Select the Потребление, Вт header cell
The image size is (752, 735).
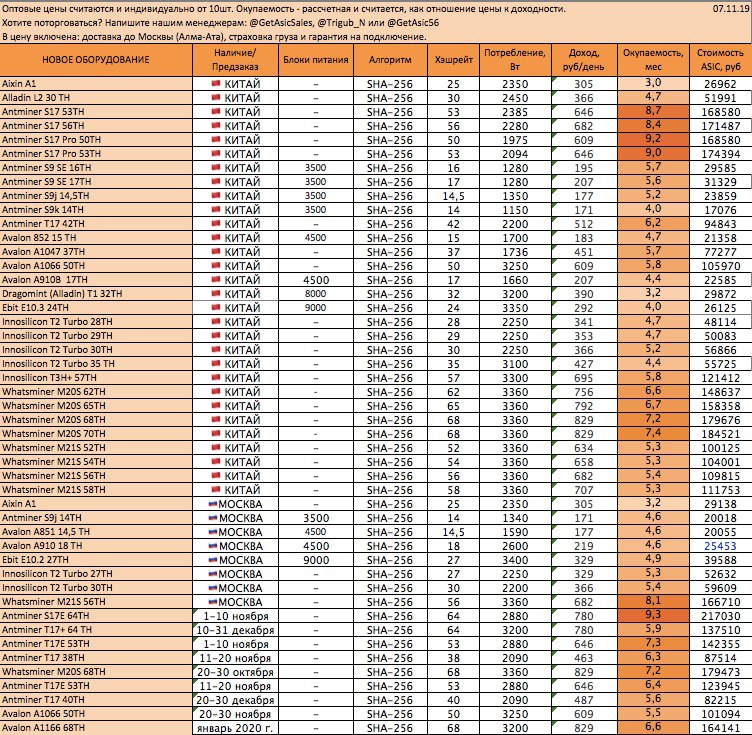pos(515,60)
